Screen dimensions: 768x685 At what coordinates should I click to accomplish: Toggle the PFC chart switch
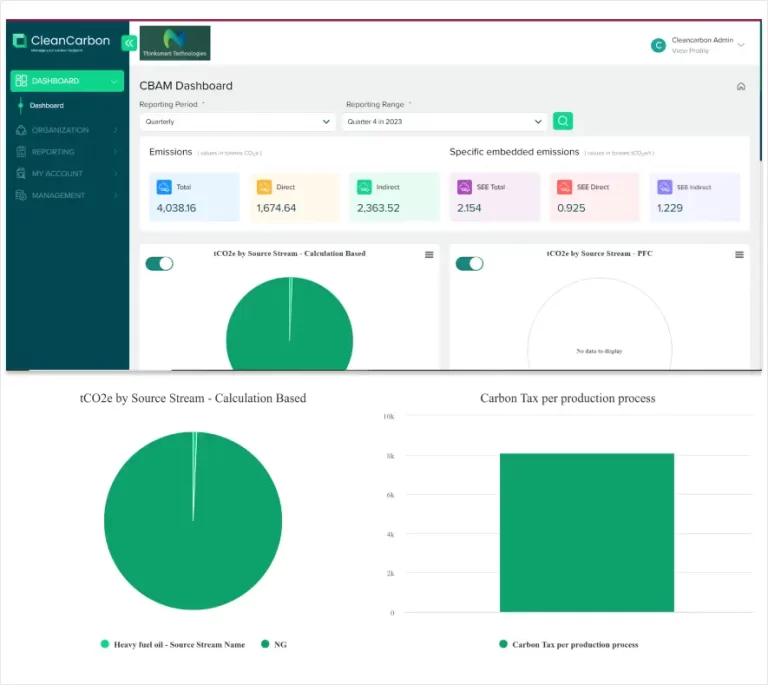point(469,263)
